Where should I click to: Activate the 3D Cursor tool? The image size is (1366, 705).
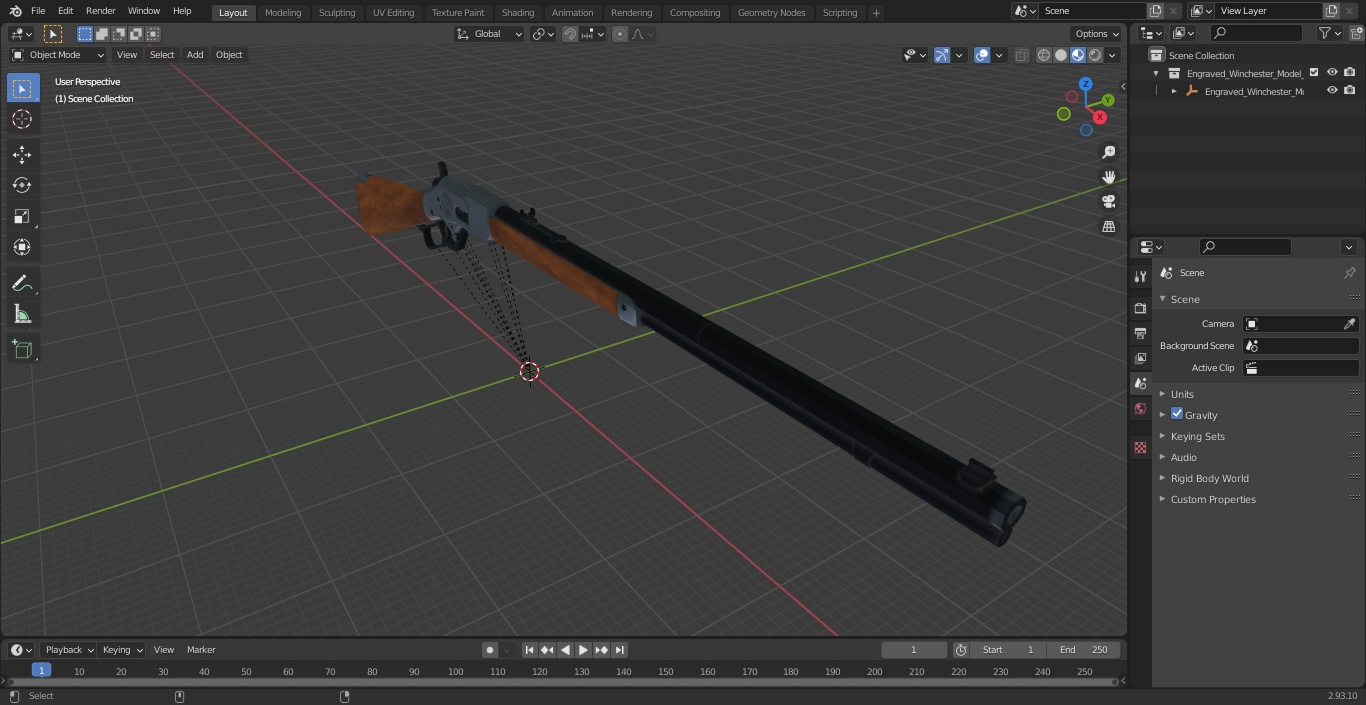[22, 119]
